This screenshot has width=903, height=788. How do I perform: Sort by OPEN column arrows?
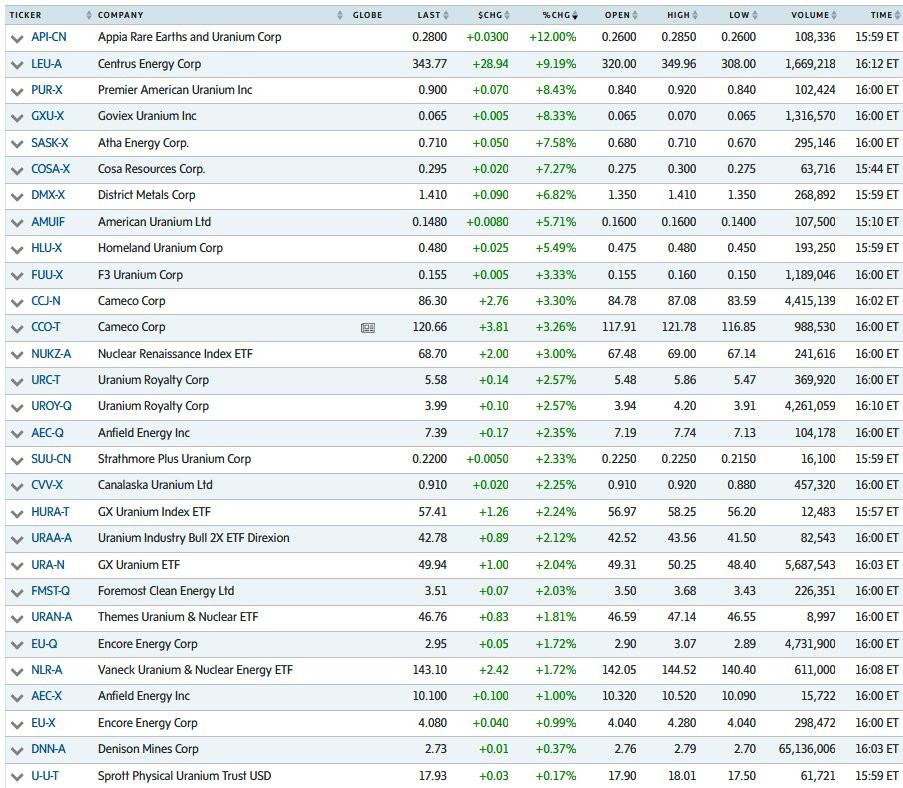[x=635, y=15]
